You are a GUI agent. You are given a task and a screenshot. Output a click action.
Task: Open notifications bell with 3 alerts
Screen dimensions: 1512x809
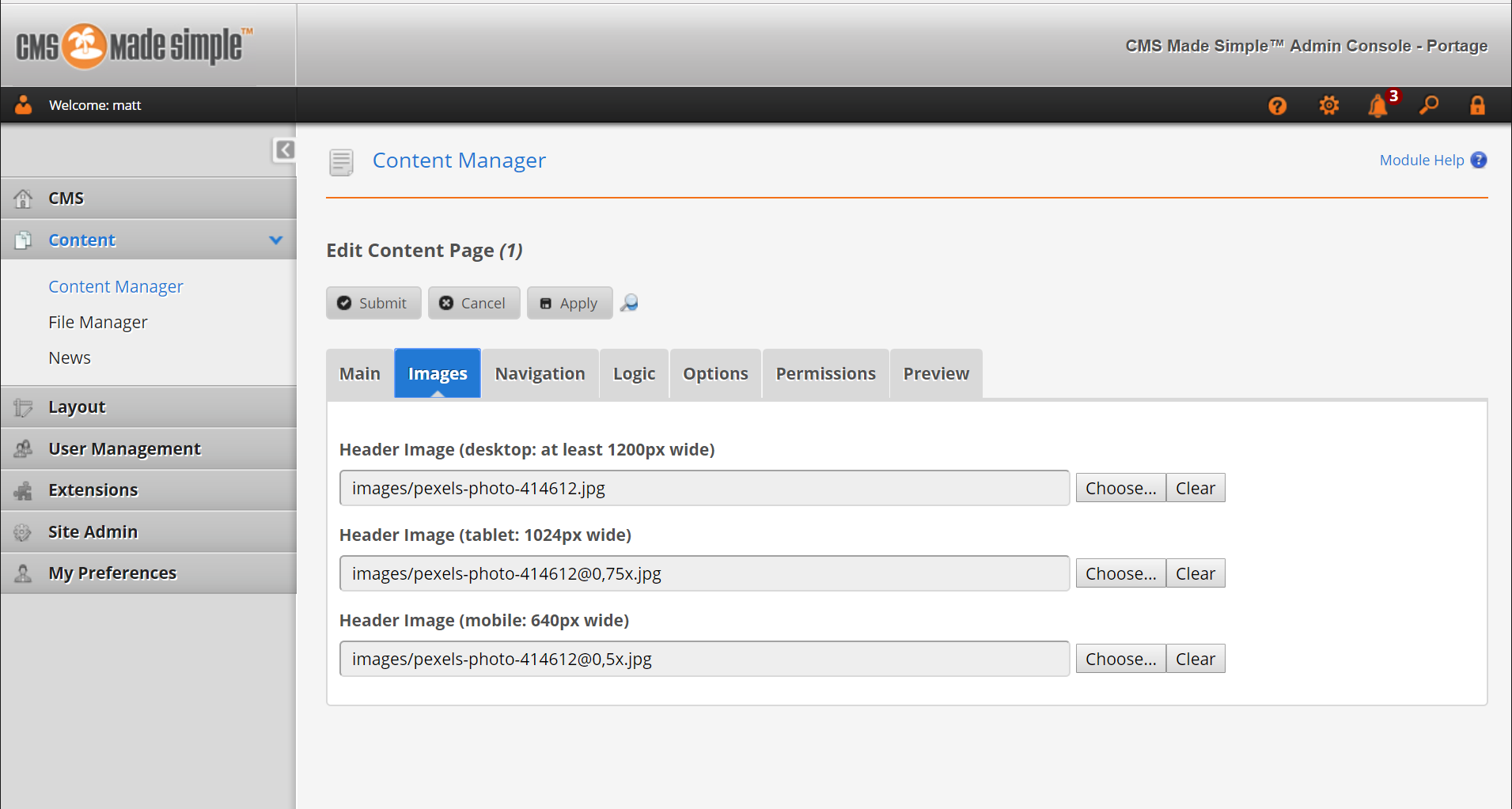click(x=1378, y=105)
